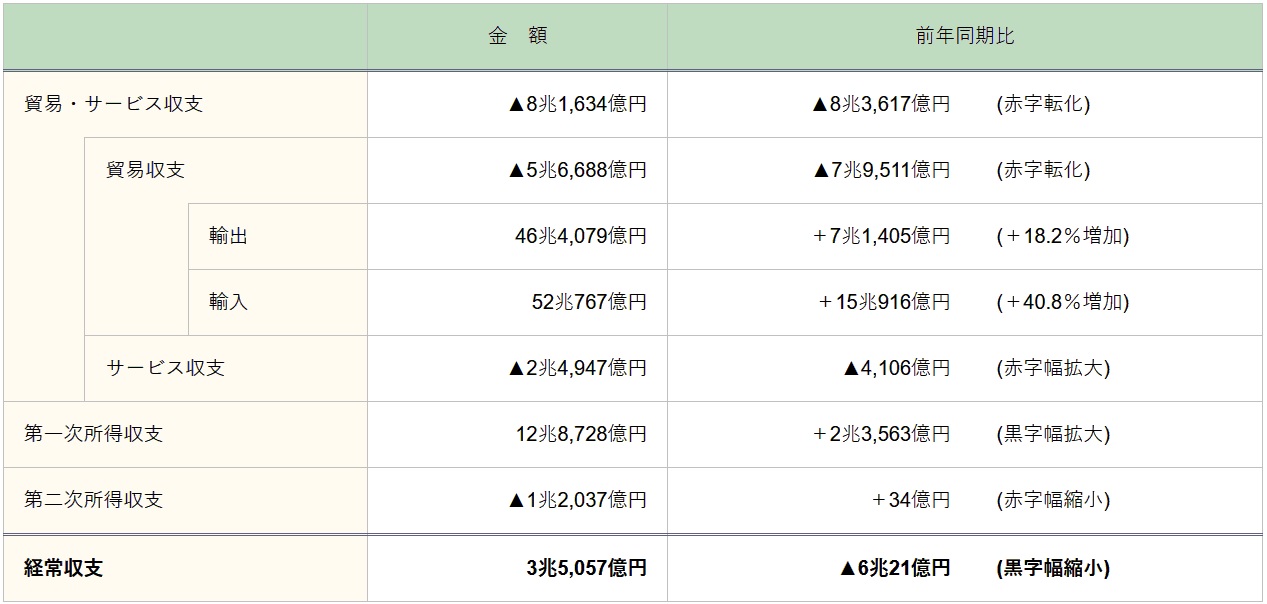The image size is (1267, 604).
Task: Click the 輸入 row label
Action: pyautogui.click(x=229, y=302)
